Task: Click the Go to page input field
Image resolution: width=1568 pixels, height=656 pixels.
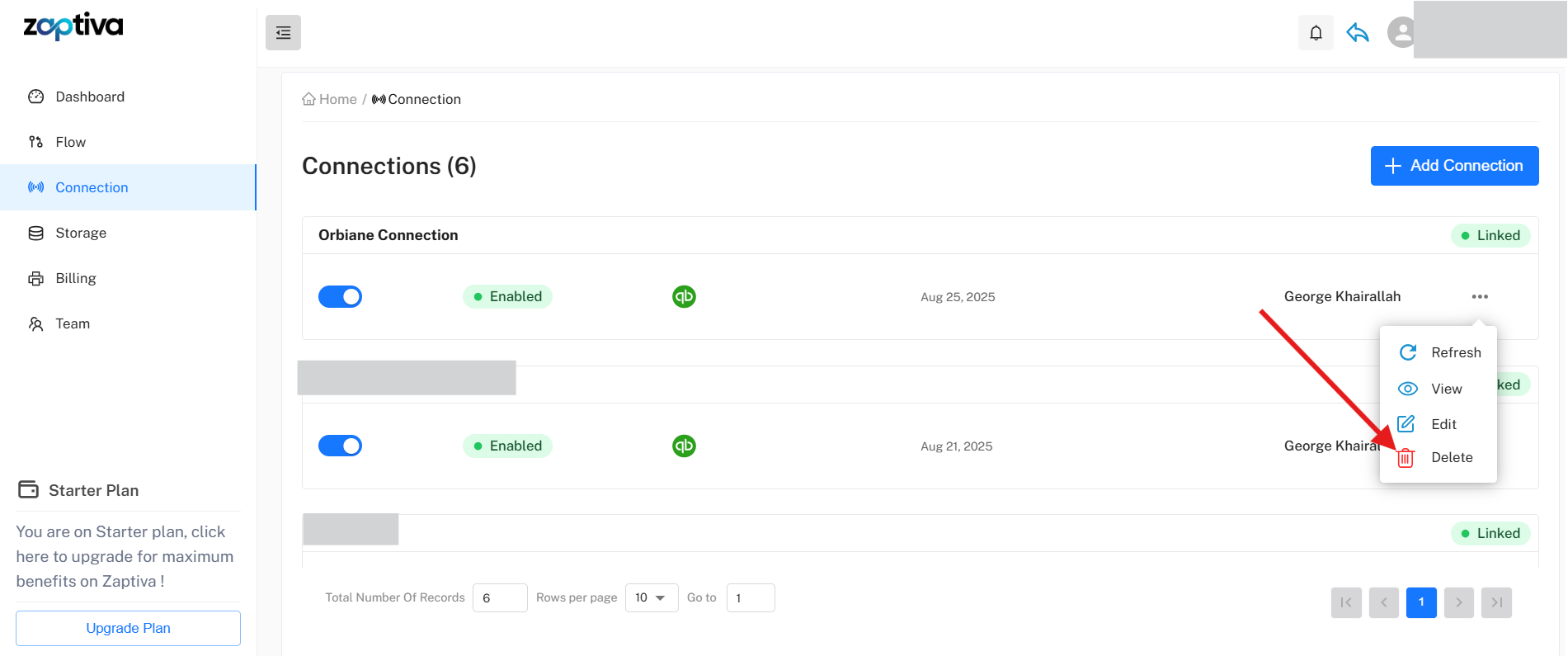Action: point(750,597)
